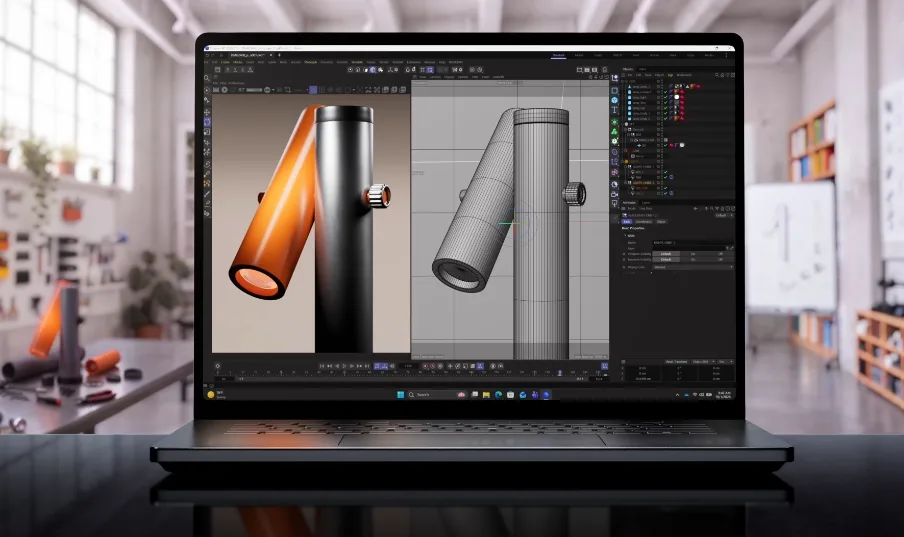Open the MoGraph menu
904x537 pixels.
[x=311, y=62]
